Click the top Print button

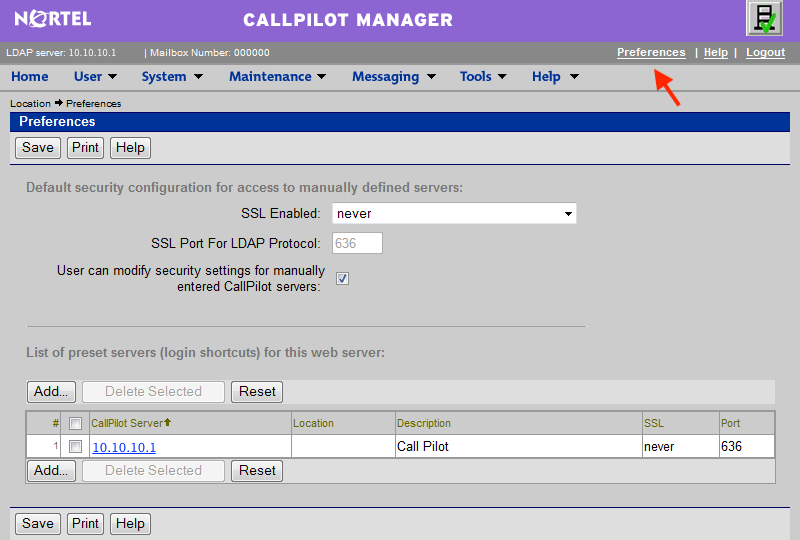tap(85, 148)
